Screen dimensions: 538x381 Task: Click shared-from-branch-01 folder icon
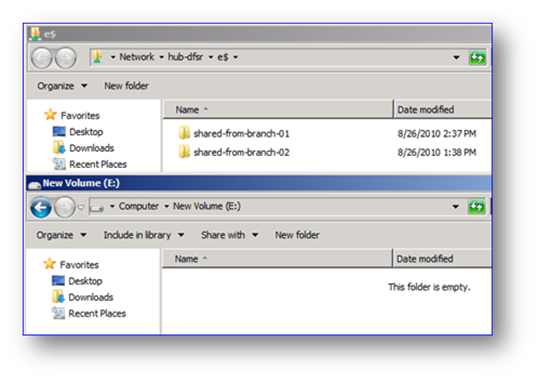coord(184,133)
